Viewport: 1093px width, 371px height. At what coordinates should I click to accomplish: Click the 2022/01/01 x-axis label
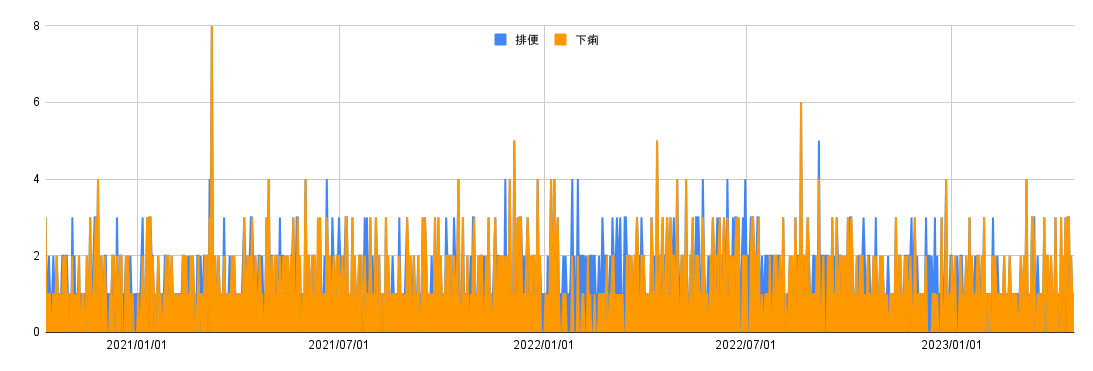pos(543,345)
